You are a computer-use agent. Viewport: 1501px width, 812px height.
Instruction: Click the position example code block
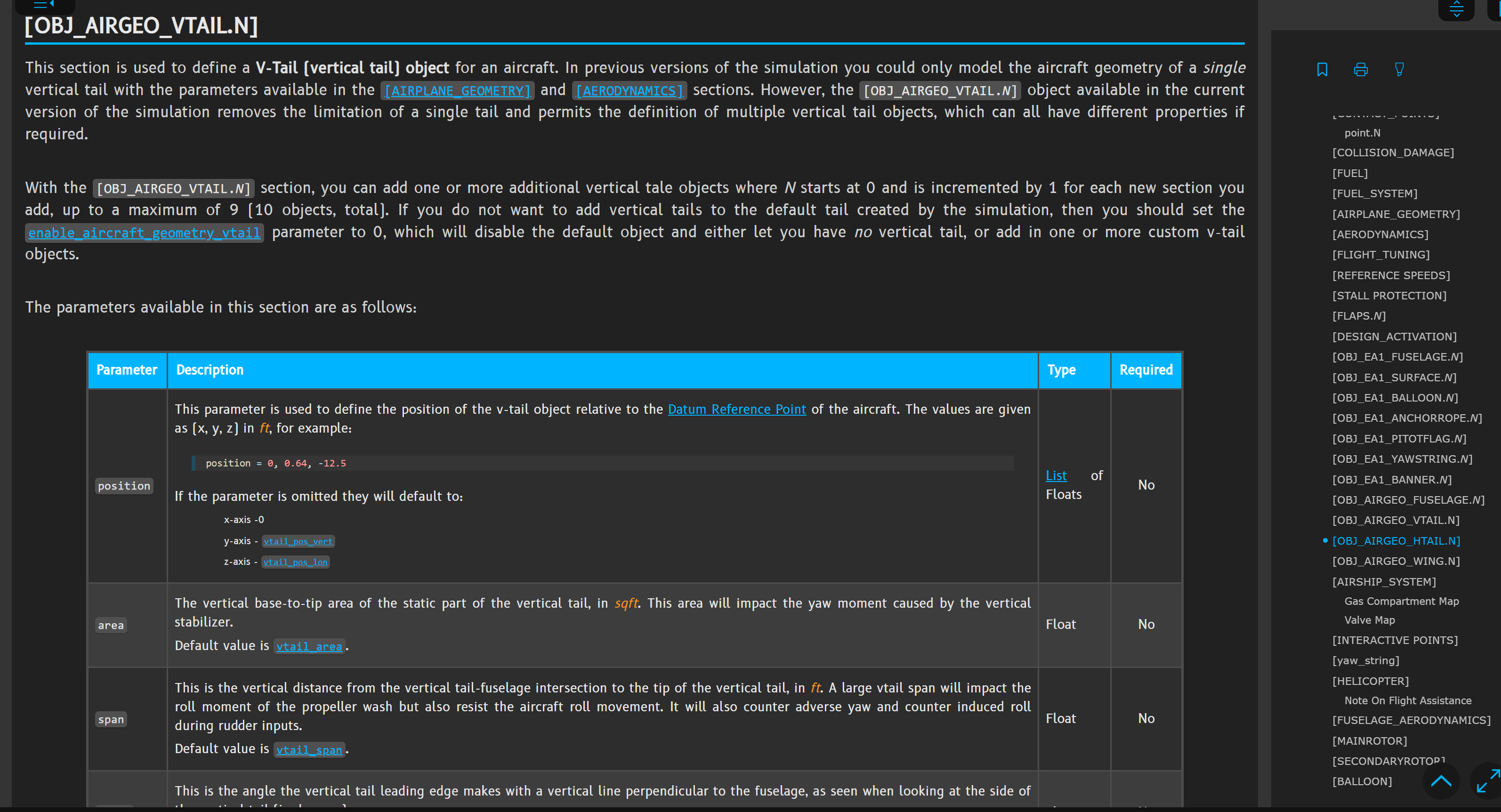603,463
